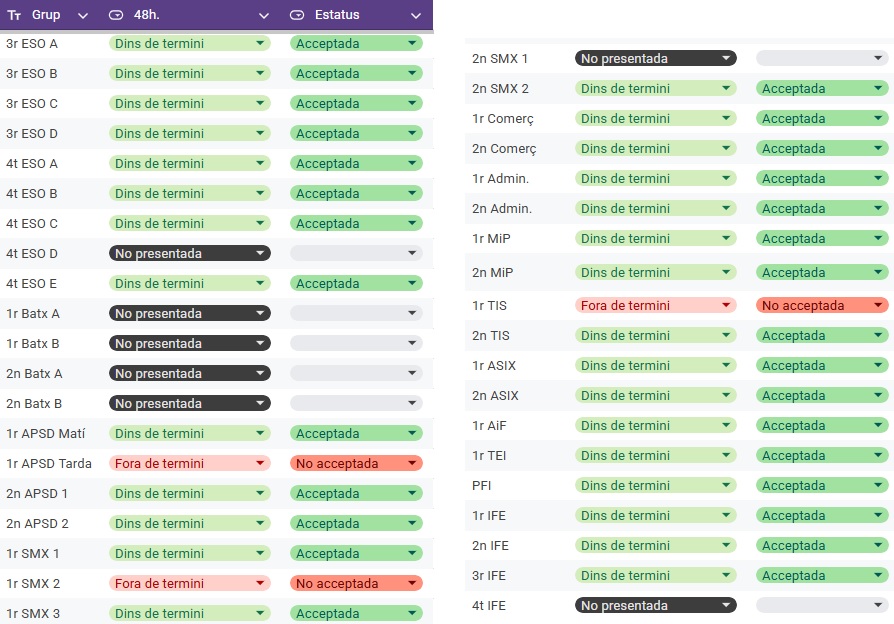
Task: Click the dropdown-chip icon beside Estatus header
Action: [297, 15]
